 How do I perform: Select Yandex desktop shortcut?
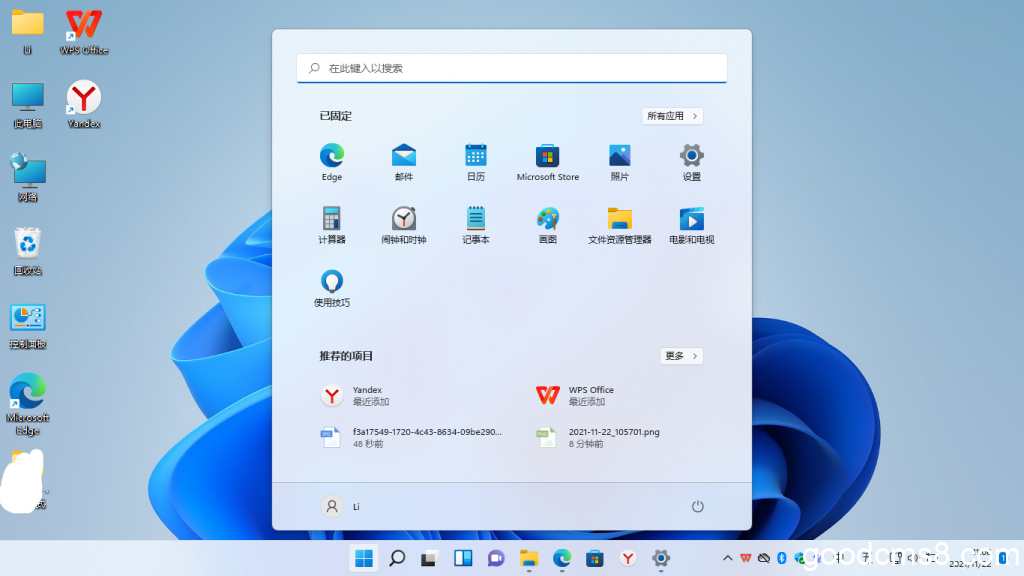click(84, 104)
